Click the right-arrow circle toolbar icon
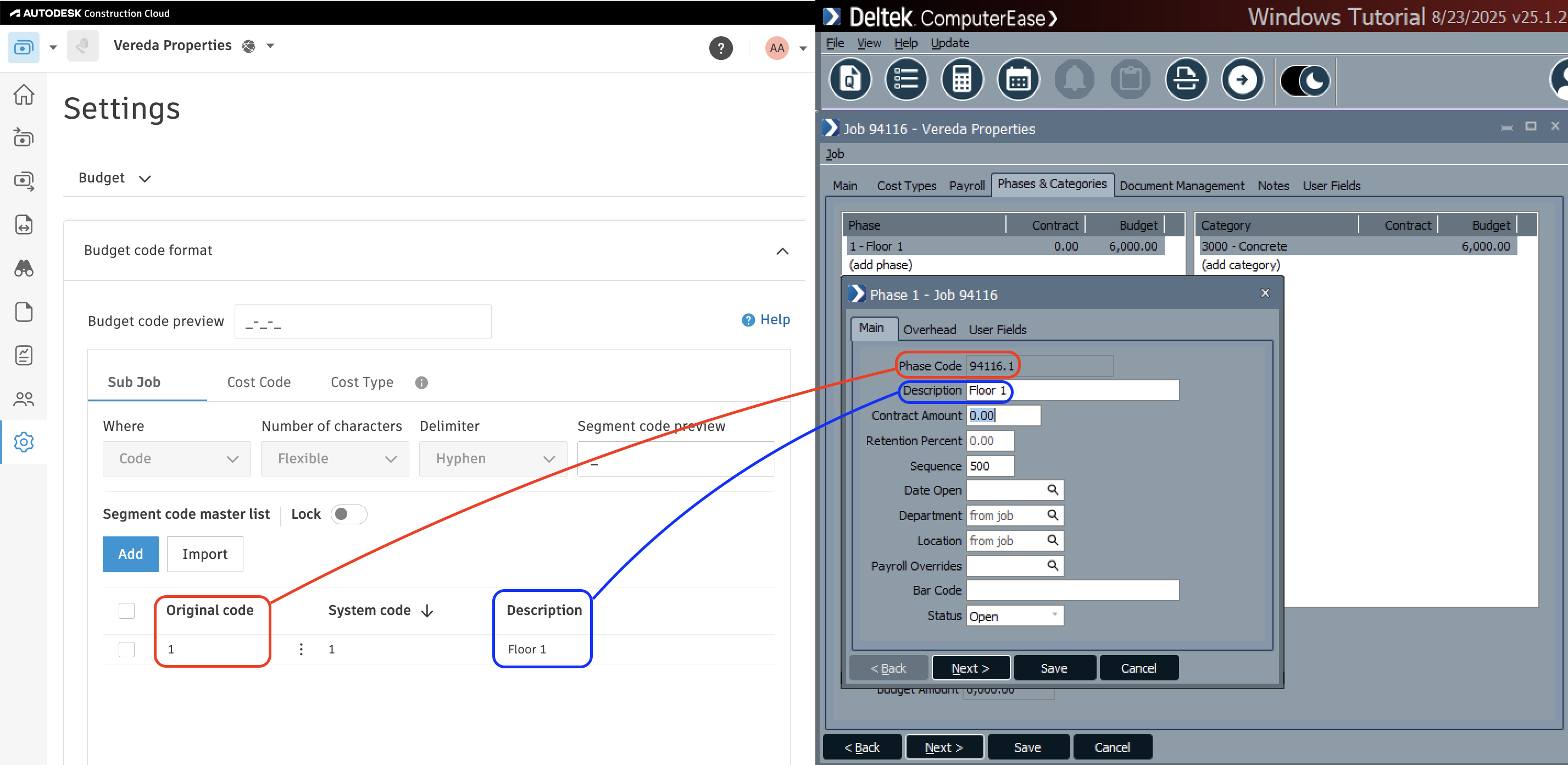 coord(1242,79)
